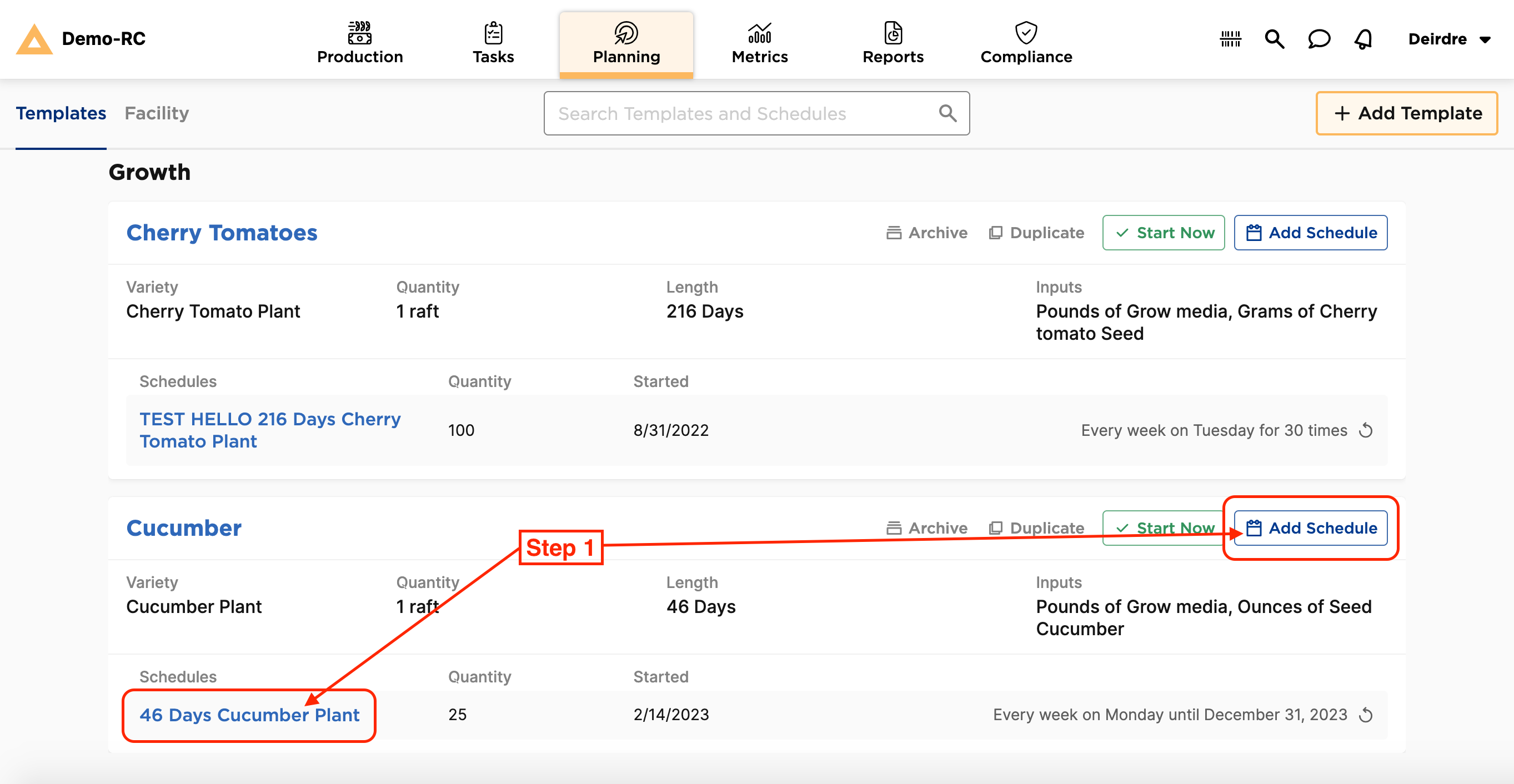
Task: Click the TEST HELLO 216 Days Cherry Tomato Plant link
Action: [x=271, y=429]
